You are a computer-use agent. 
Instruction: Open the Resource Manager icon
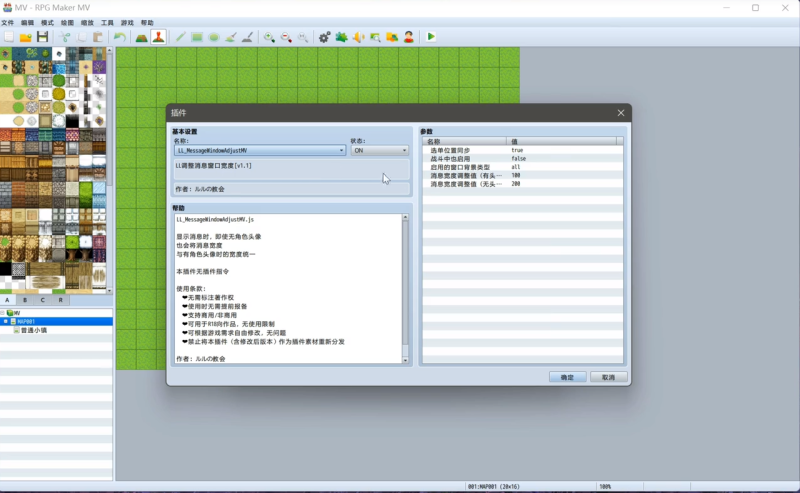[x=392, y=37]
